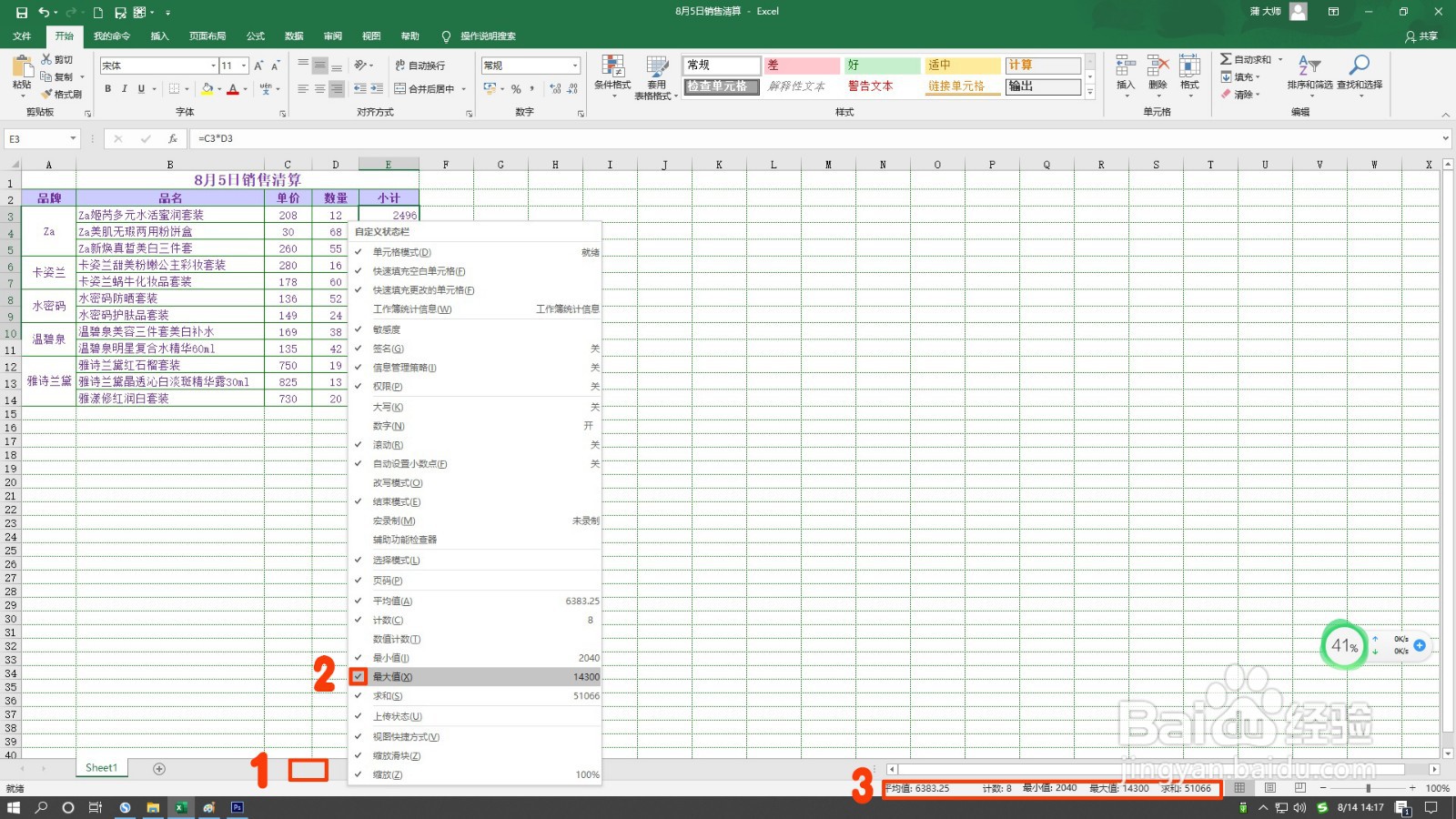The height and width of the screenshot is (819, 1456).
Task: Switch to the 页面布局 (Page Layout) tab
Action: coord(207,36)
